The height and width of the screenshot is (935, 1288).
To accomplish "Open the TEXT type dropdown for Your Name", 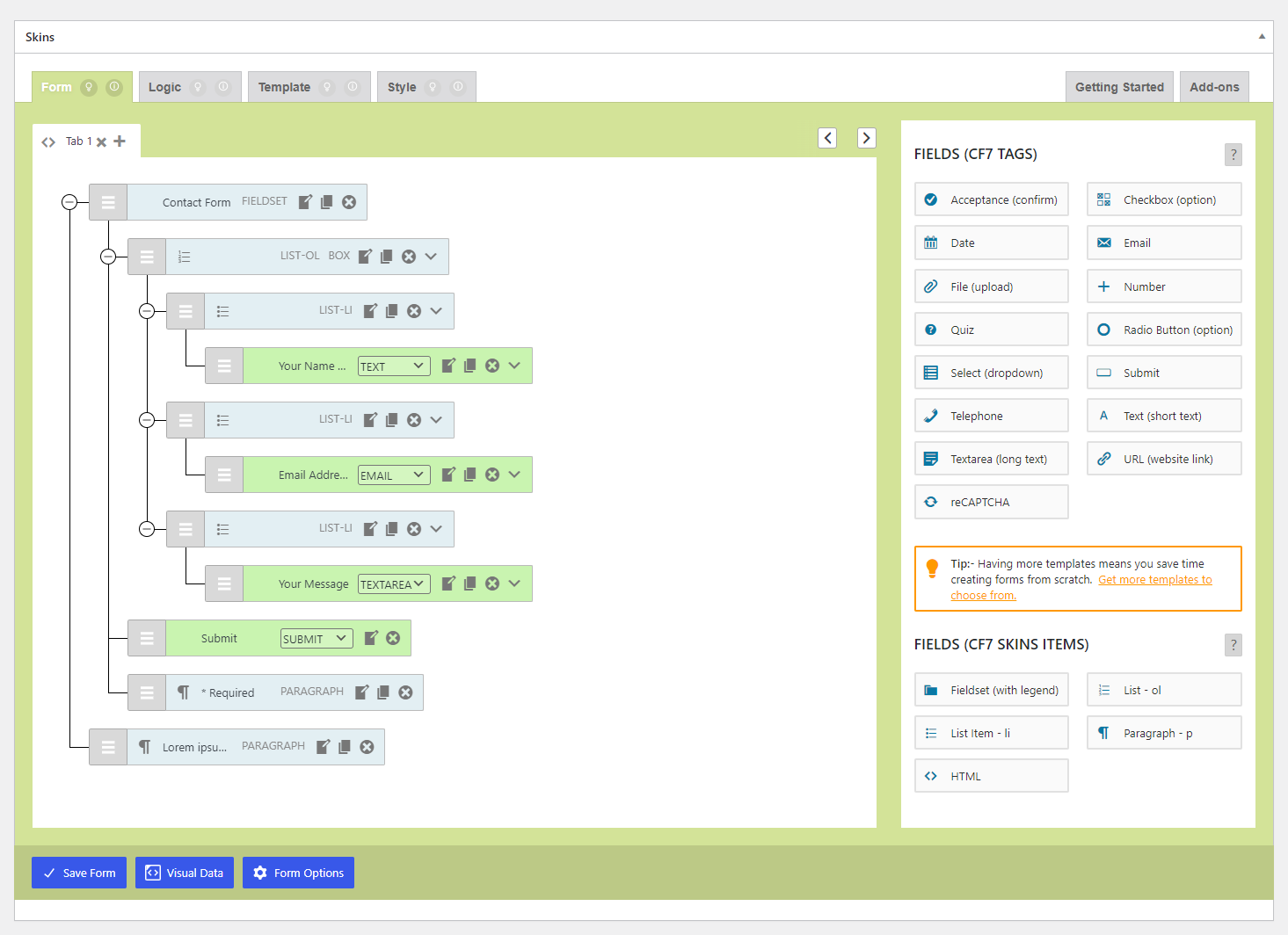I will (394, 366).
